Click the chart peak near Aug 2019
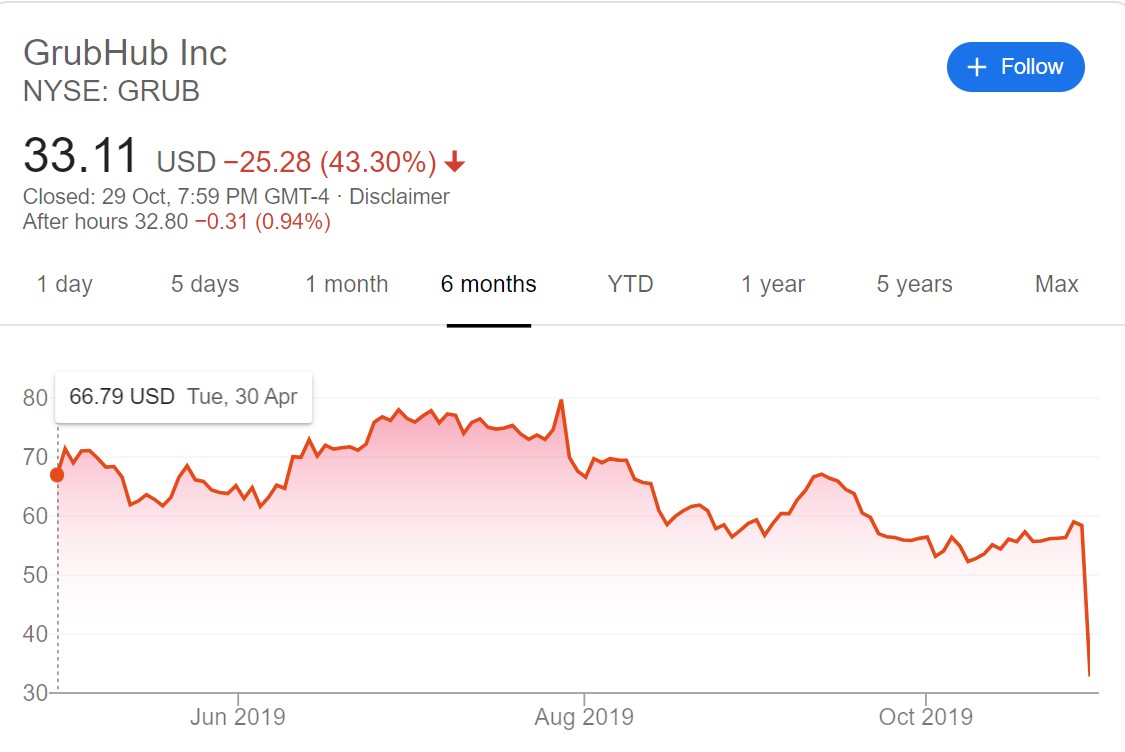The width and height of the screenshot is (1125, 752). point(561,401)
